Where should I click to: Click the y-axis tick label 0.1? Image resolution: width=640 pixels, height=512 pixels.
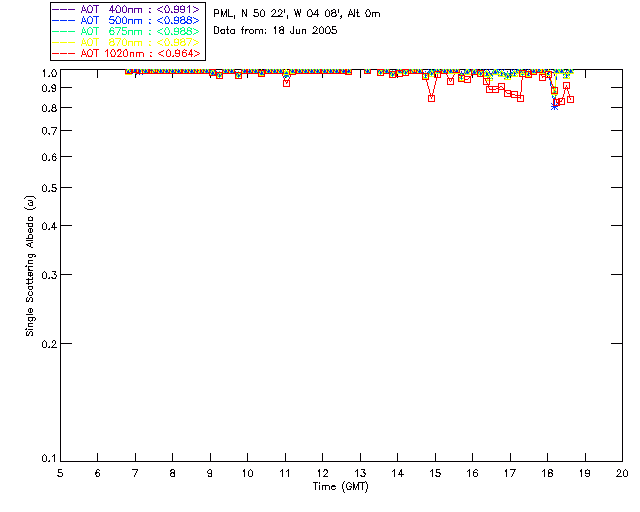coord(49,459)
